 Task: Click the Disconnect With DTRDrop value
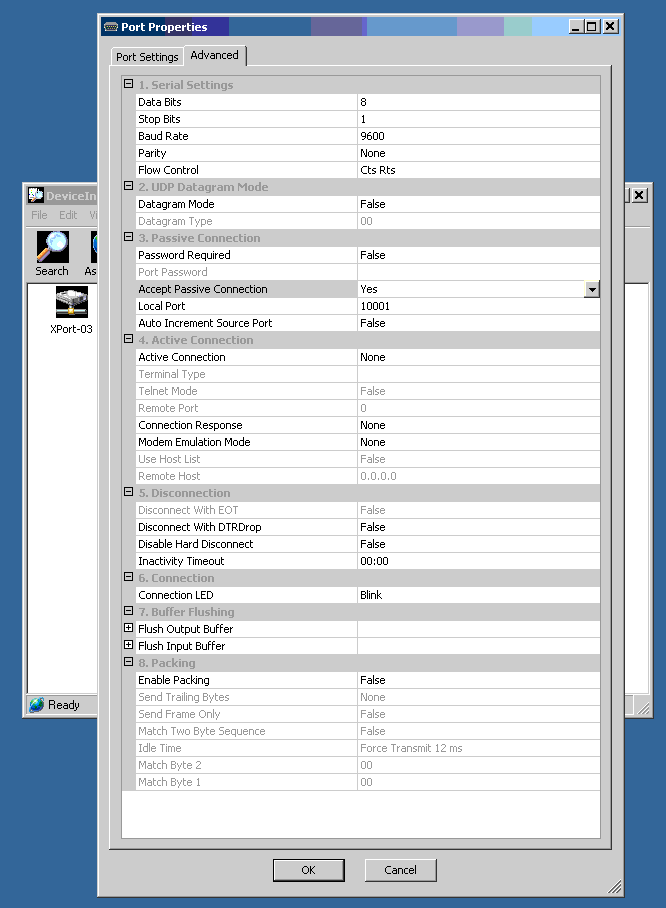(478, 527)
